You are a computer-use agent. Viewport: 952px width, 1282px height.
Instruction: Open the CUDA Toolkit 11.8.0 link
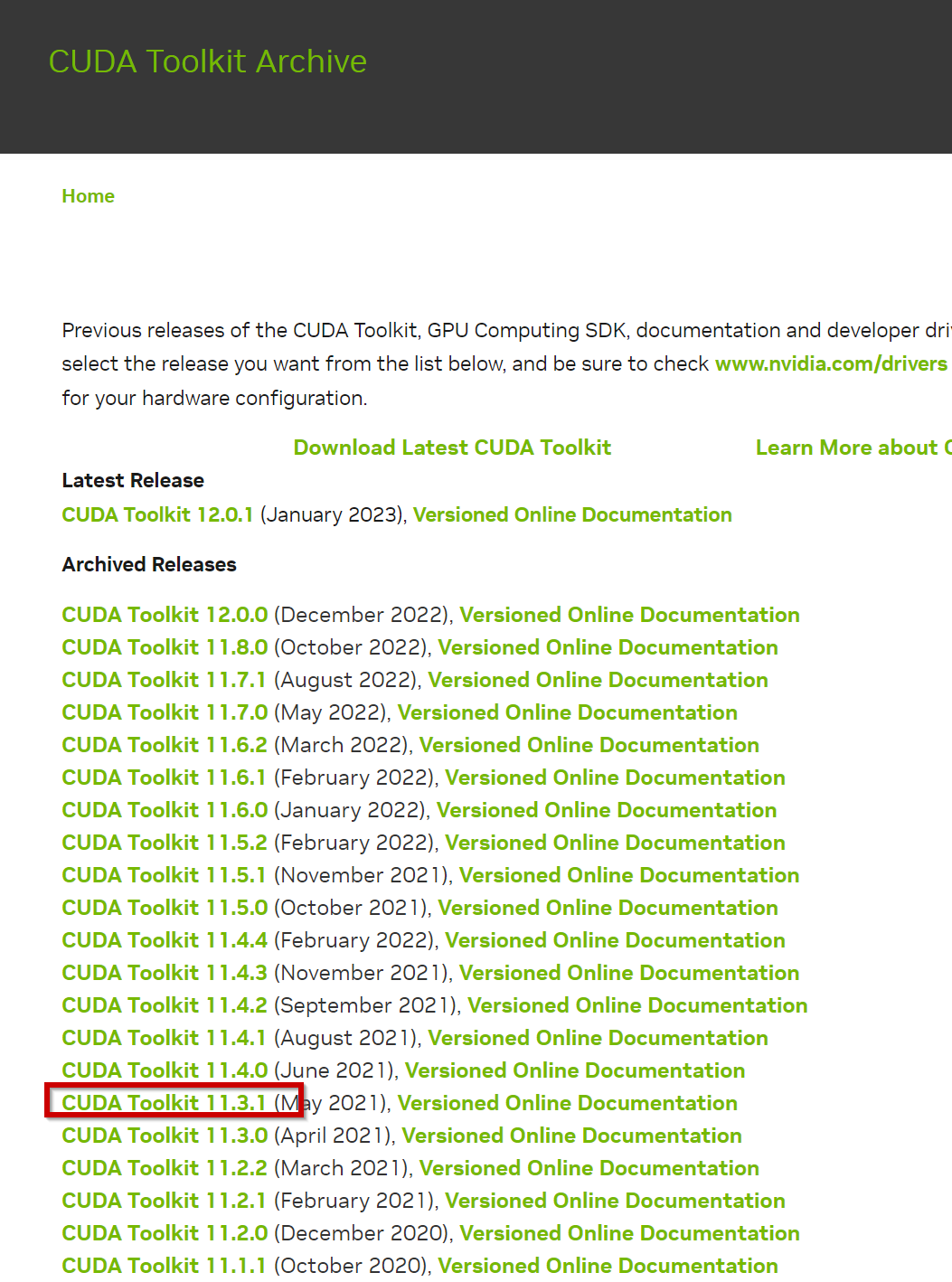[165, 647]
